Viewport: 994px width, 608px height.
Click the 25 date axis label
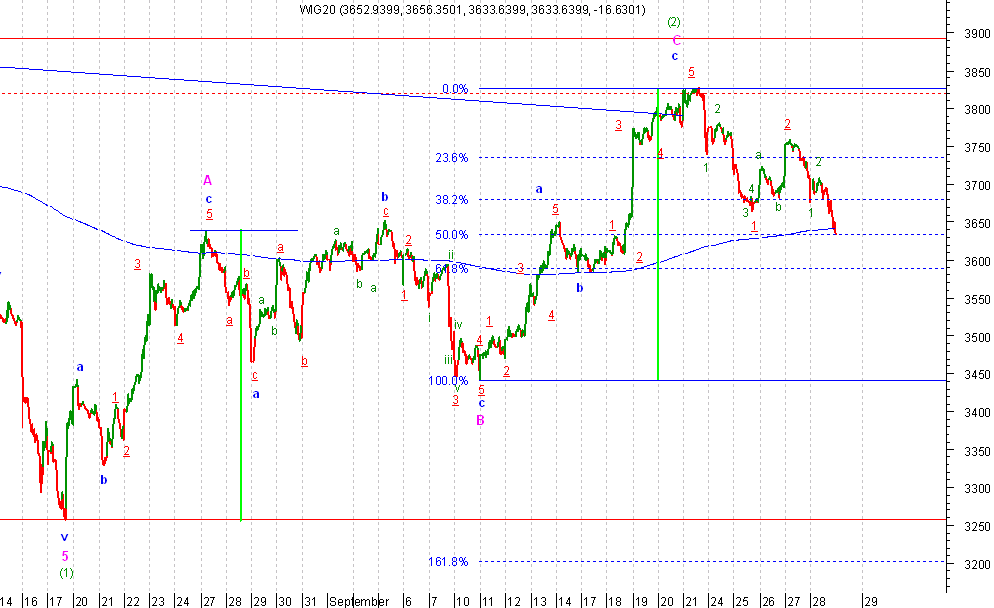pyautogui.click(x=742, y=601)
